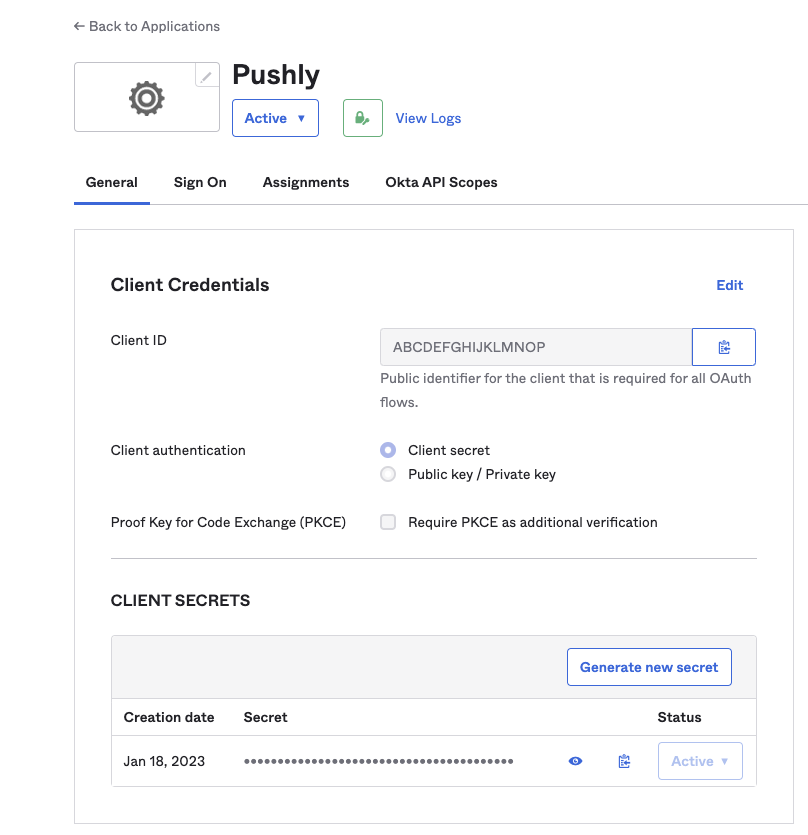Enable Require PKCE as additional verification
808x835 pixels.
pyautogui.click(x=388, y=522)
